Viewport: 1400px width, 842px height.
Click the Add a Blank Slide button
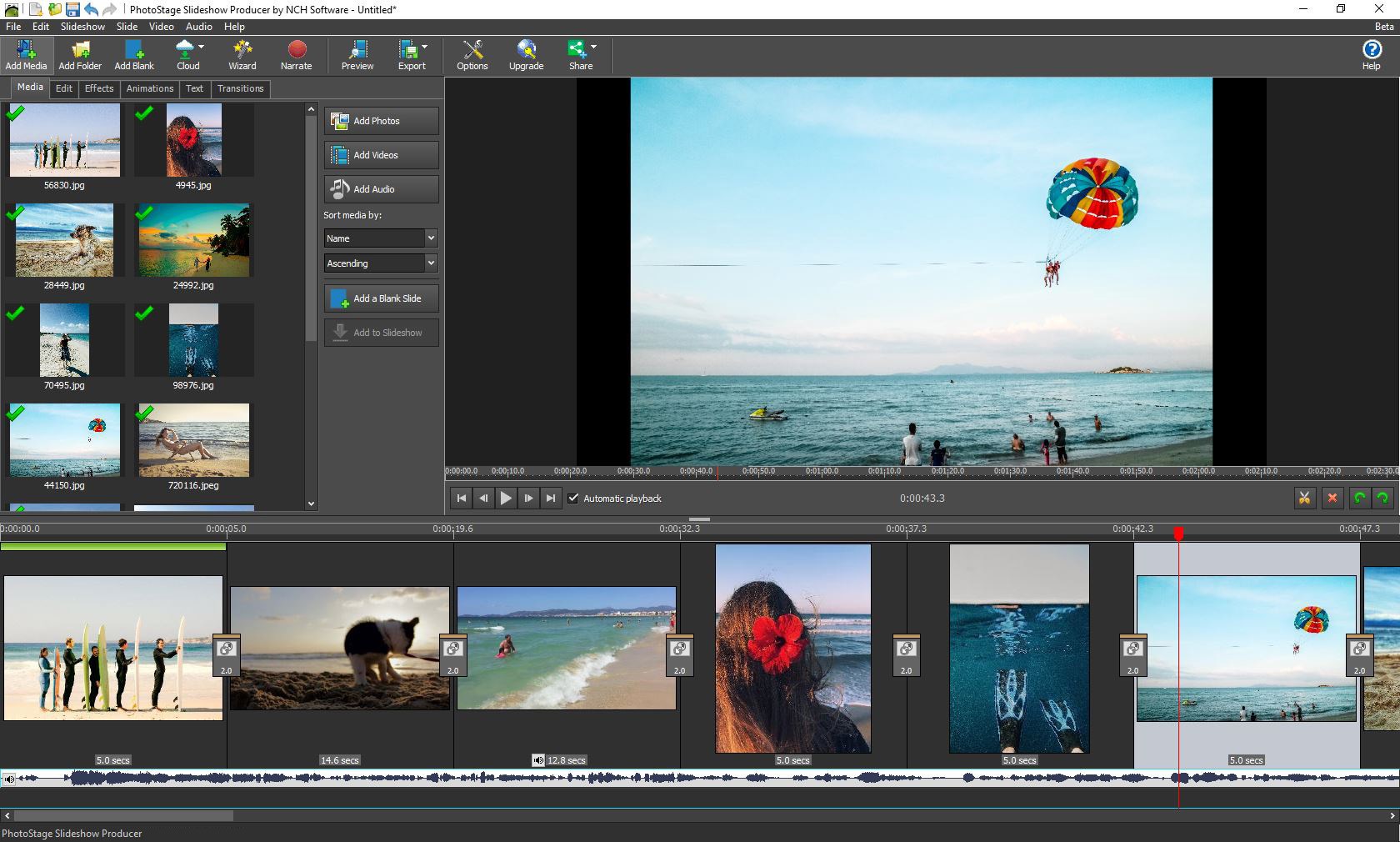pyautogui.click(x=381, y=298)
